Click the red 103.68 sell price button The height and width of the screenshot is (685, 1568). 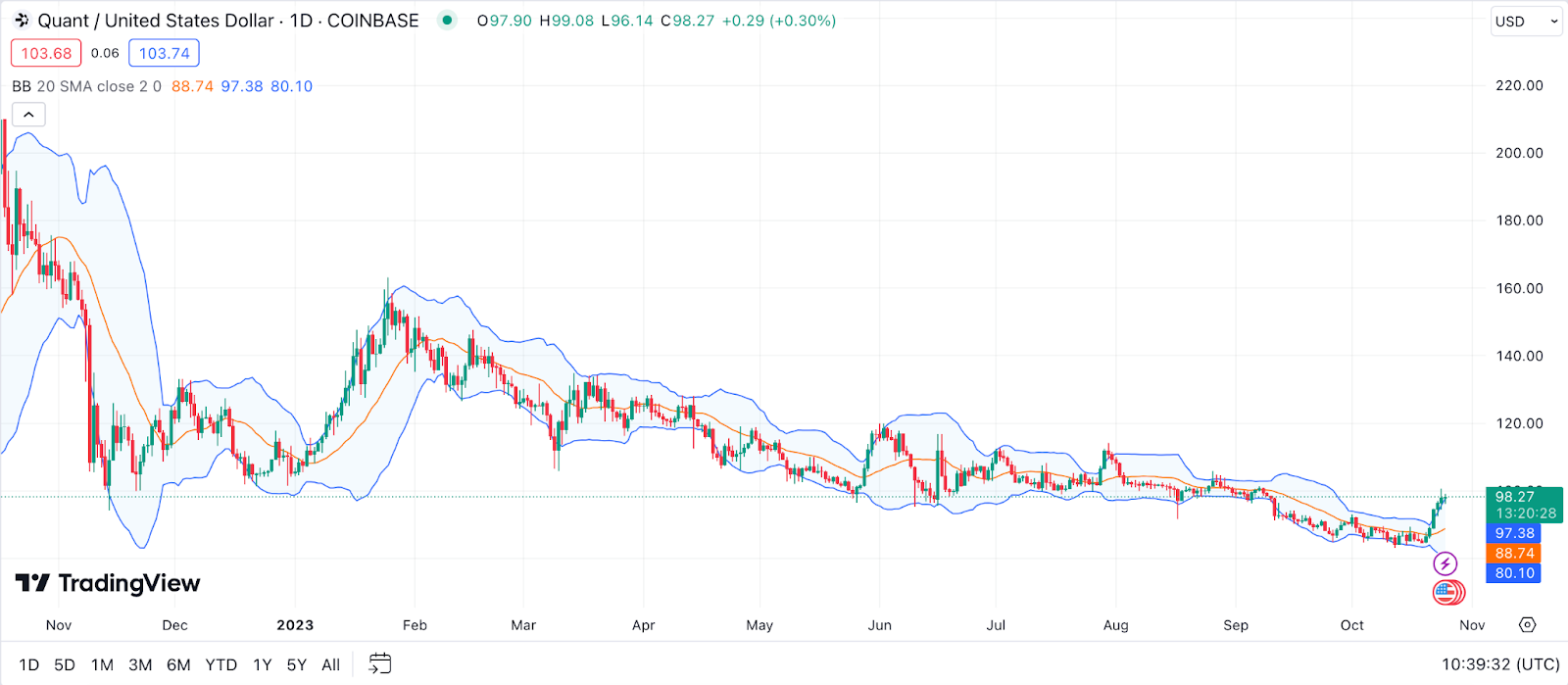(x=46, y=53)
